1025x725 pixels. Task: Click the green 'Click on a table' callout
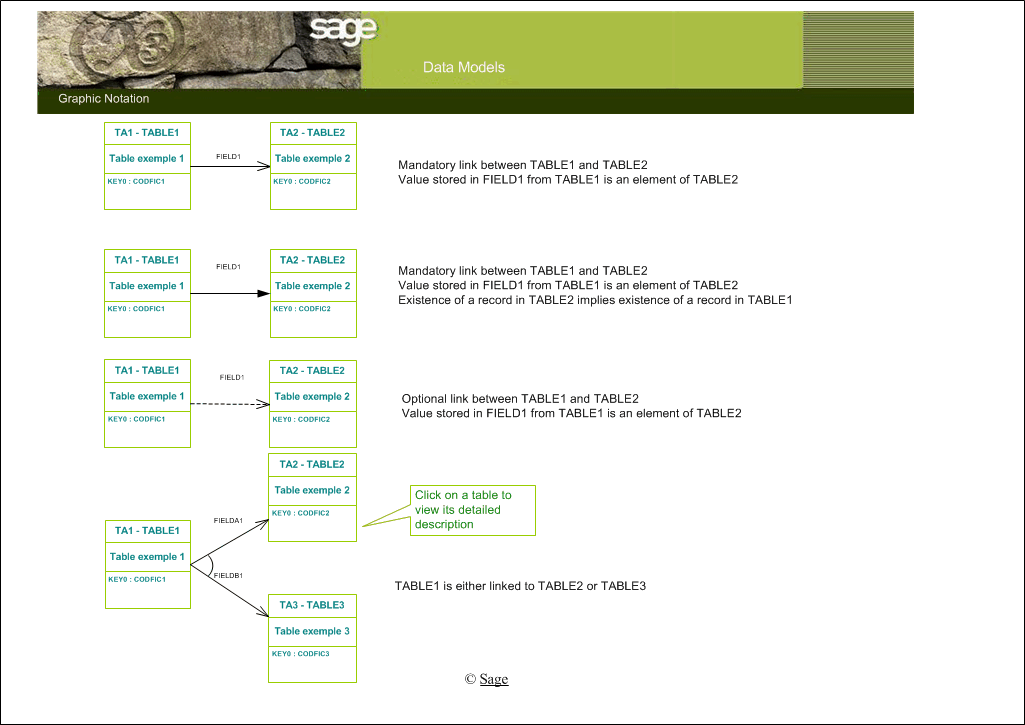pos(472,510)
